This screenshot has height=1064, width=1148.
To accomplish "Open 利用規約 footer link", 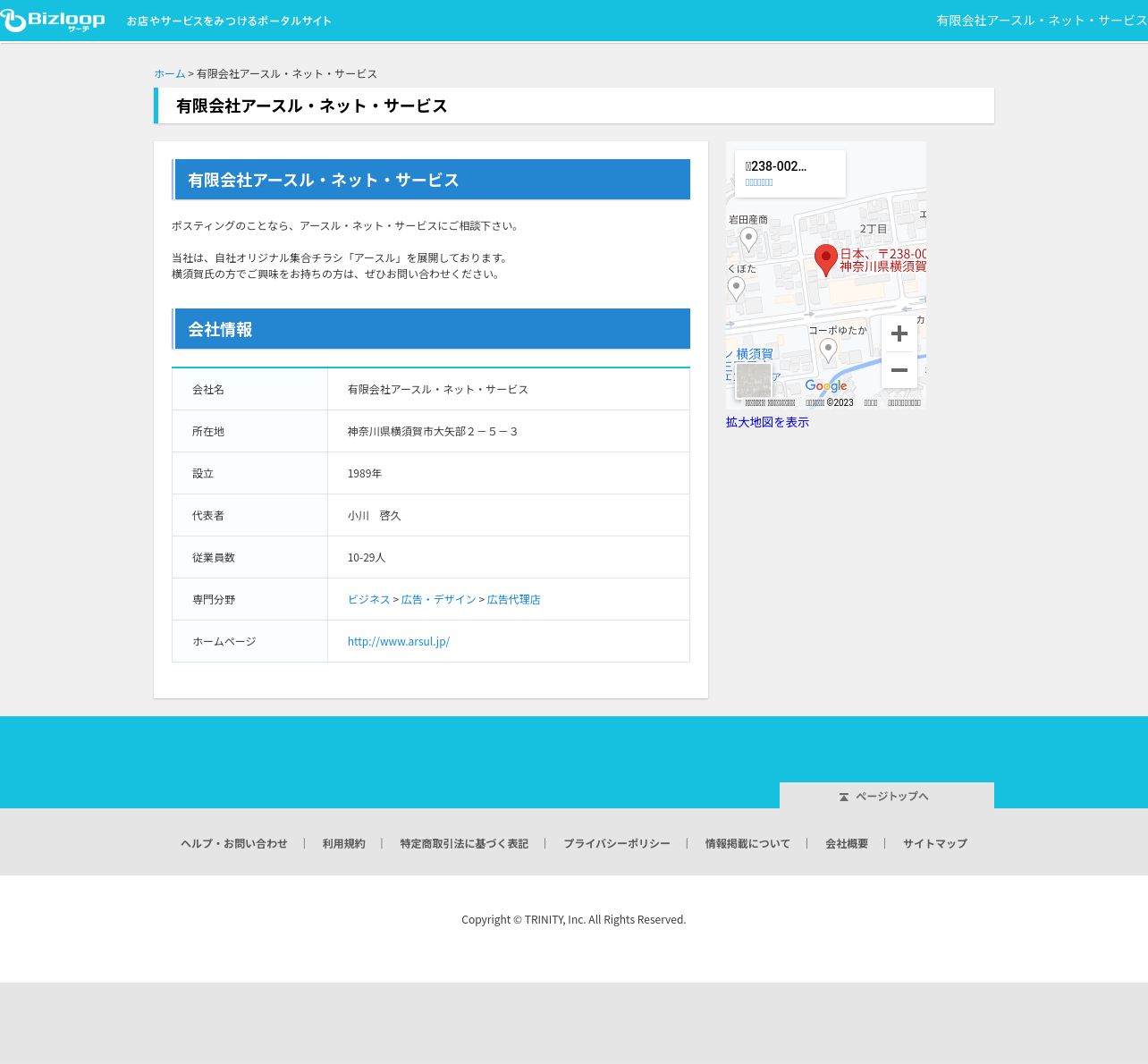I will (x=344, y=843).
